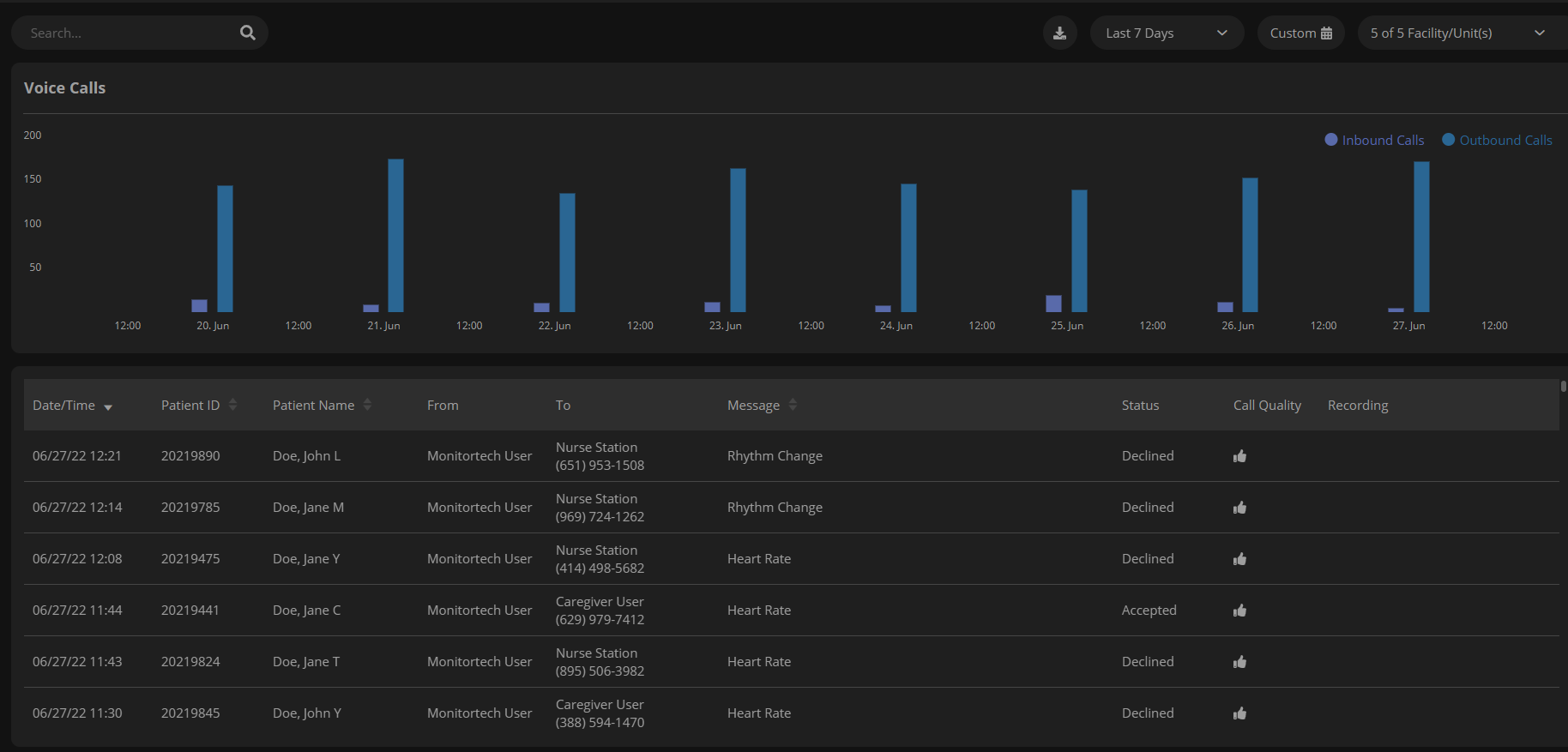Click Caregiver User (629) 979-7412

(x=600, y=611)
